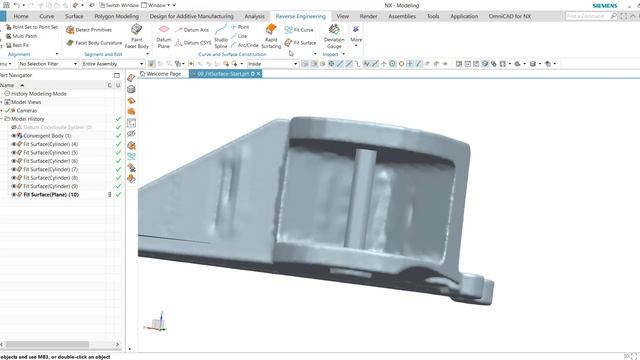This screenshot has width=640, height=360.
Task: Click Switch Window in title bar
Action: [x=119, y=5]
